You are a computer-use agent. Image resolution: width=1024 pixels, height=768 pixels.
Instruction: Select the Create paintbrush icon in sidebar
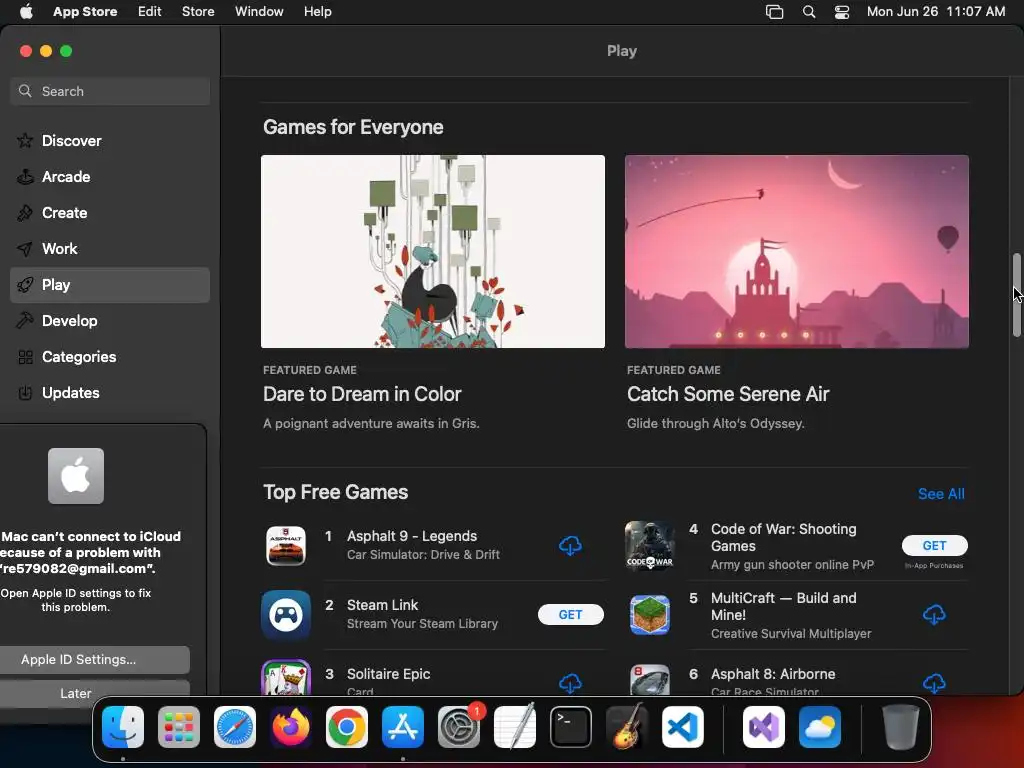tap(25, 212)
